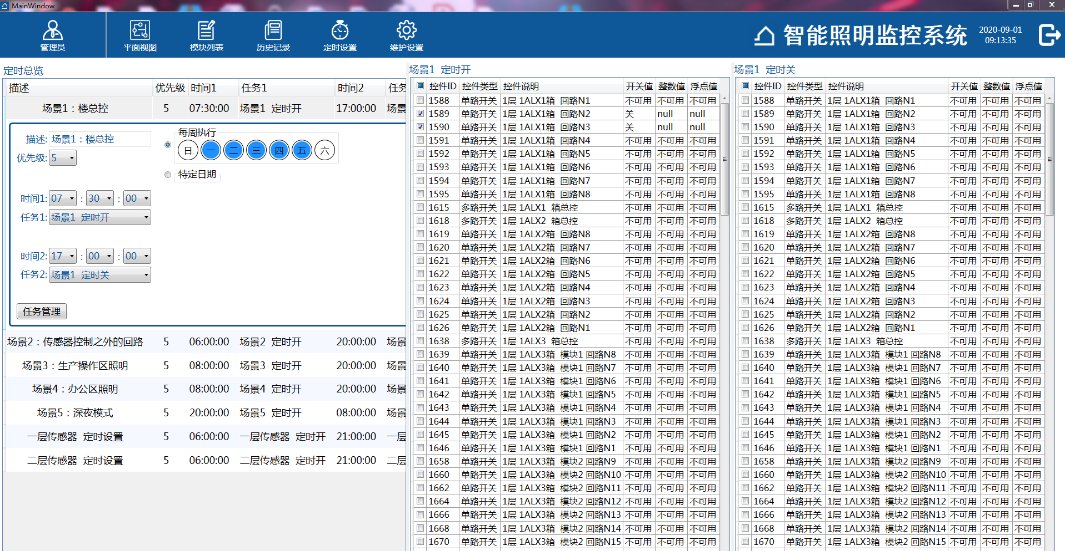Screen dimensions: 1065x551
Task: Toggle header select-all checkbox in 定时开 table
Action: pos(420,86)
